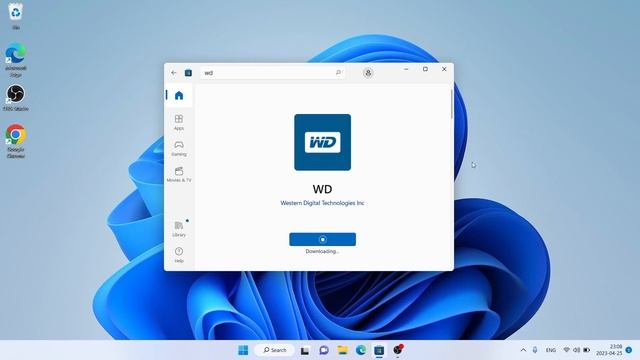The image size is (640, 360).
Task: Select the OBS Studio desktop shortcut
Action: (x=16, y=98)
